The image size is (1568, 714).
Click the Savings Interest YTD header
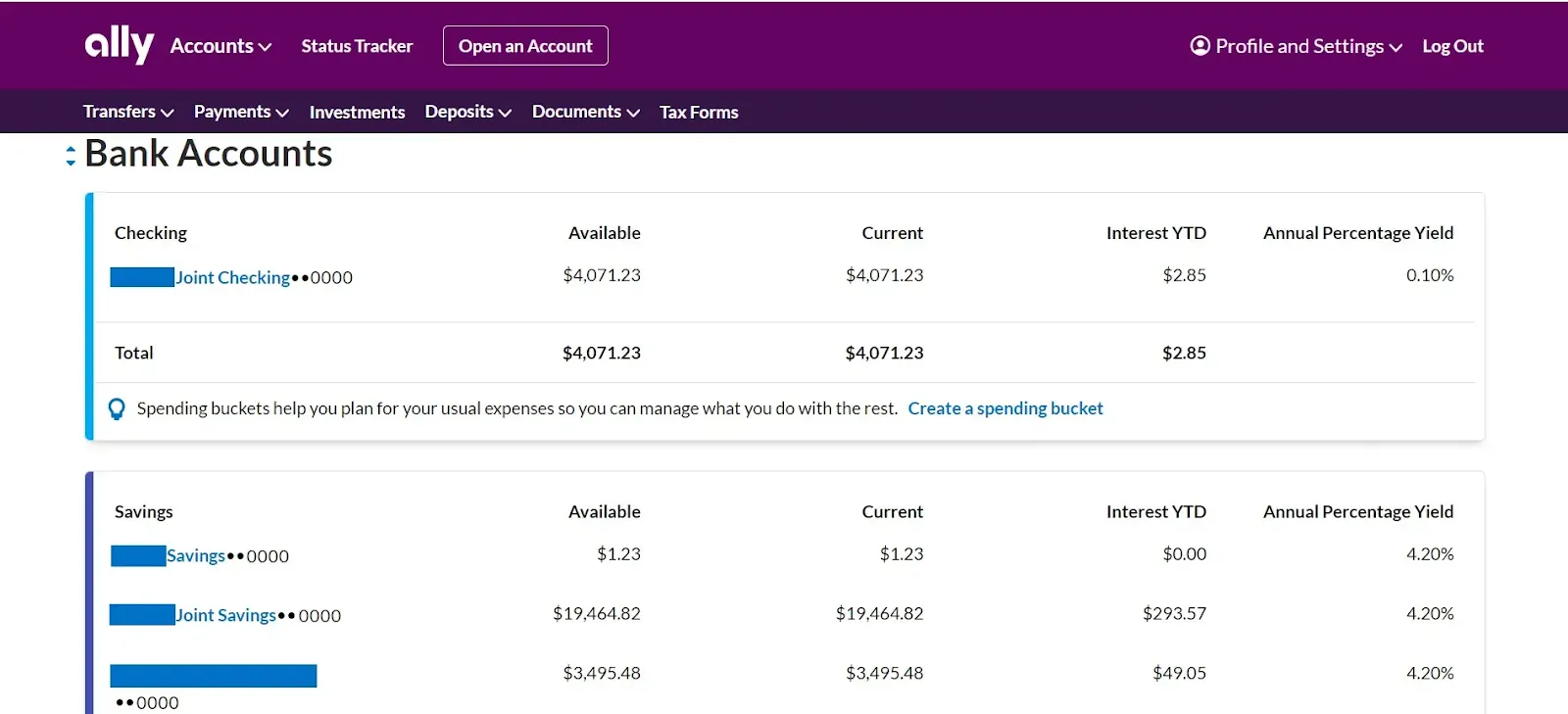pos(1156,511)
